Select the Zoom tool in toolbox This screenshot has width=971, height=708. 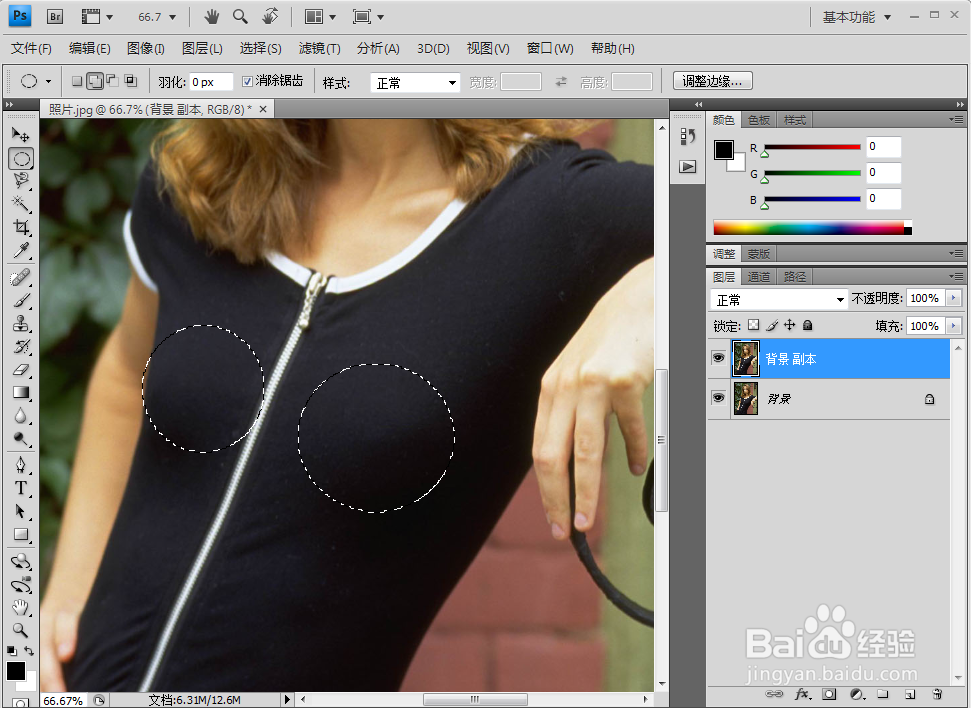[x=20, y=631]
